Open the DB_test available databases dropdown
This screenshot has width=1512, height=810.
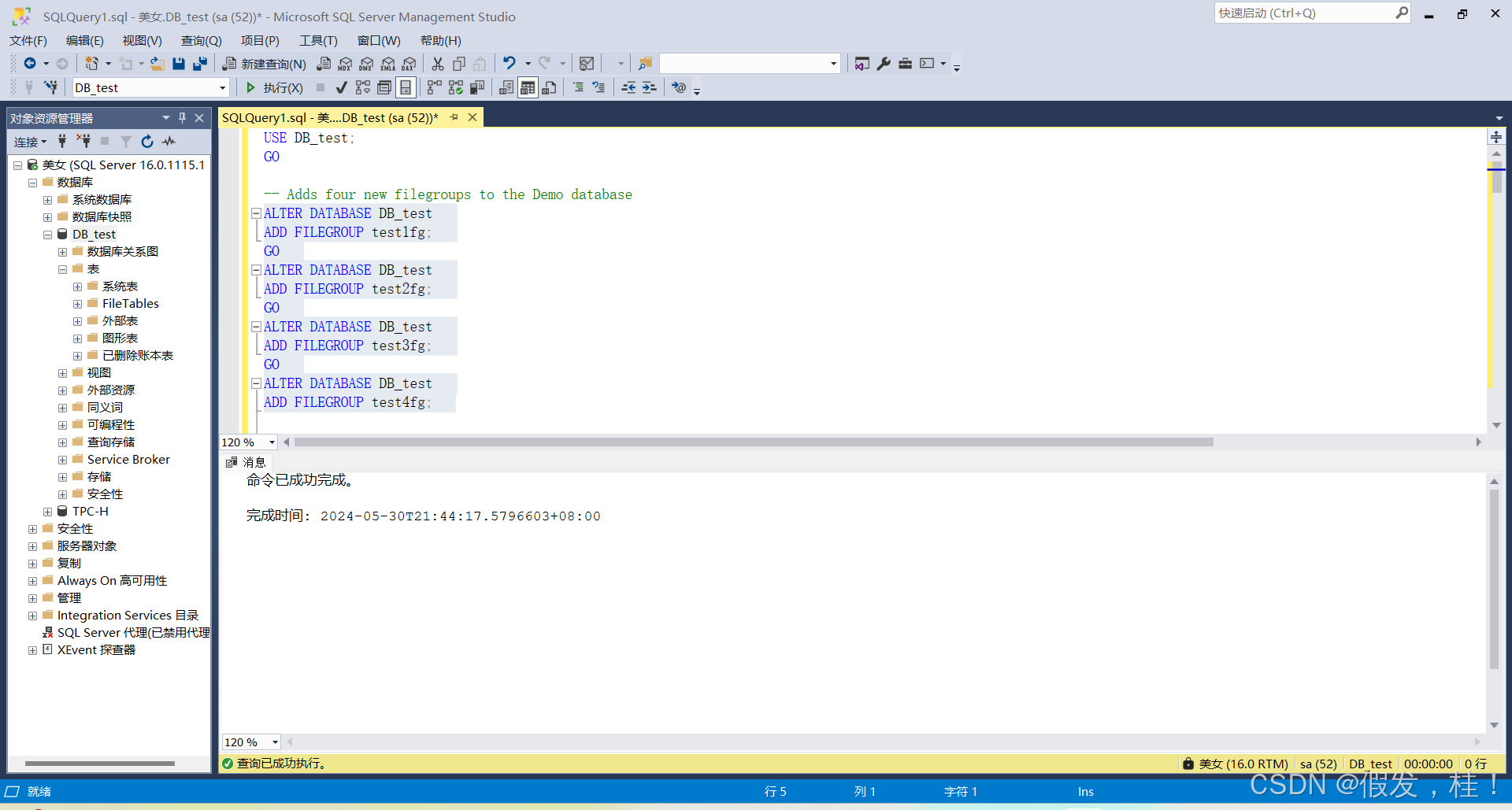223,88
